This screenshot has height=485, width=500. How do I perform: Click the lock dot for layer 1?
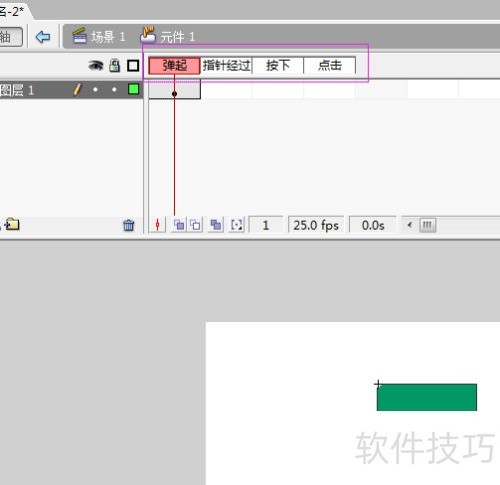[x=114, y=89]
